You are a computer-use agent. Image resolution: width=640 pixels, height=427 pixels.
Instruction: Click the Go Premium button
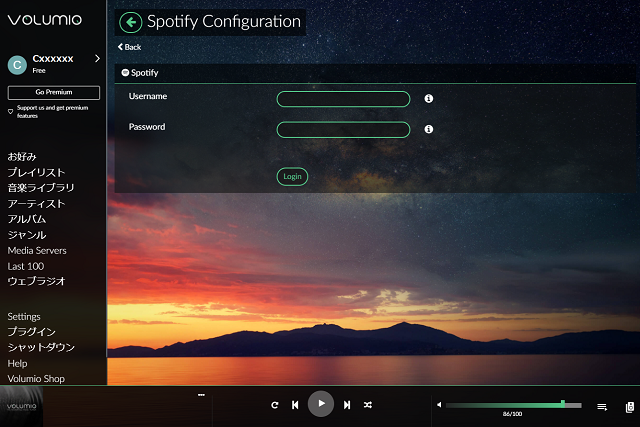coord(53,92)
